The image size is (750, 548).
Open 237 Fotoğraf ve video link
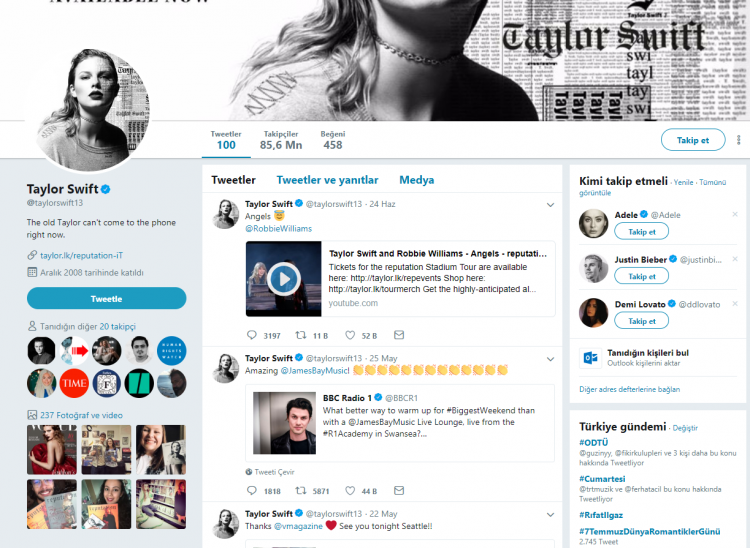click(81, 415)
